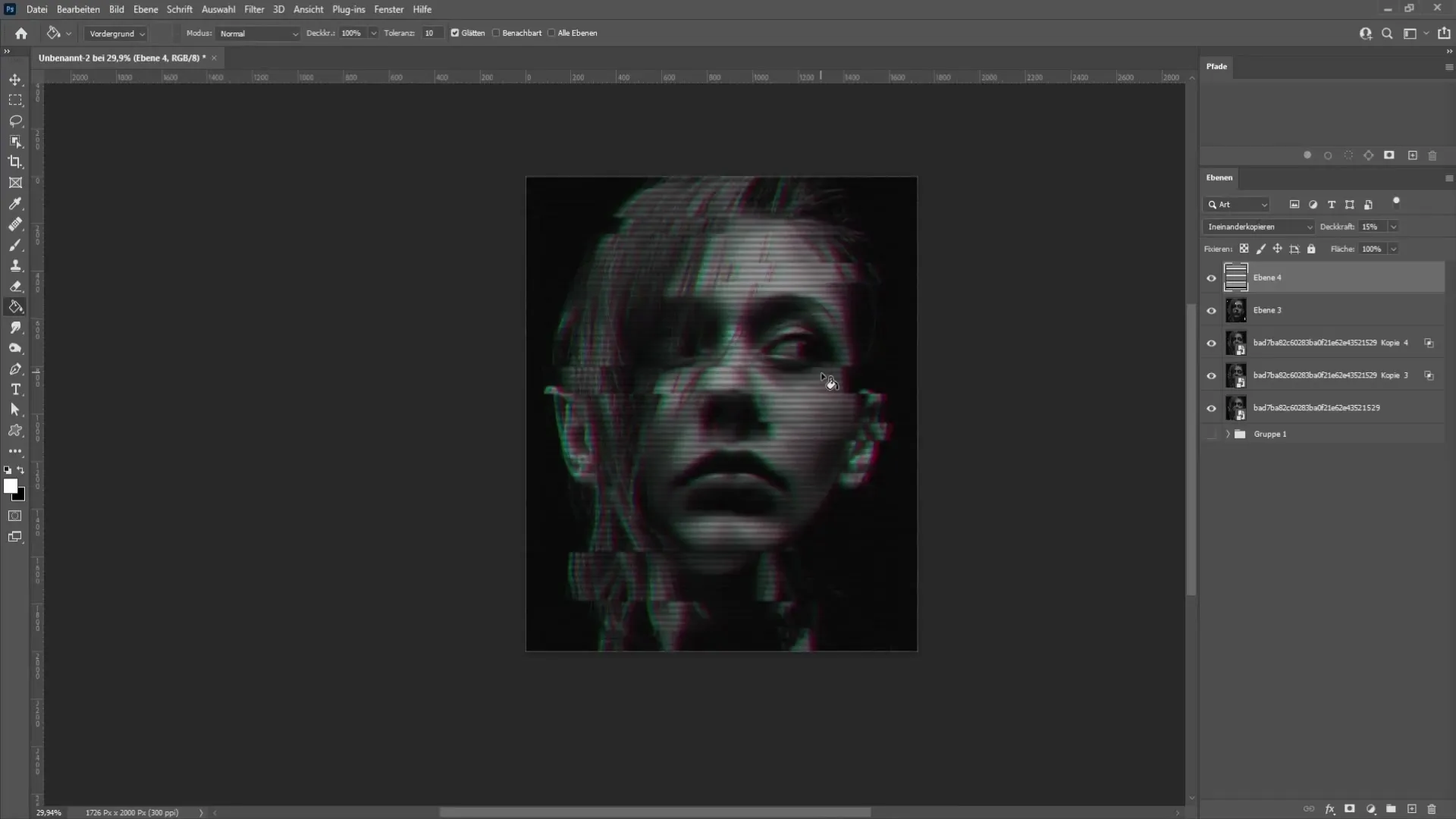Select the Eraser tool
Viewport: 1456px width, 819px height.
tap(15, 286)
